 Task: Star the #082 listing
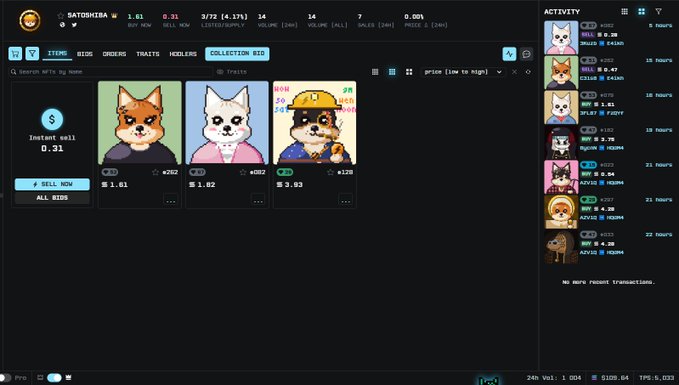click(x=243, y=172)
